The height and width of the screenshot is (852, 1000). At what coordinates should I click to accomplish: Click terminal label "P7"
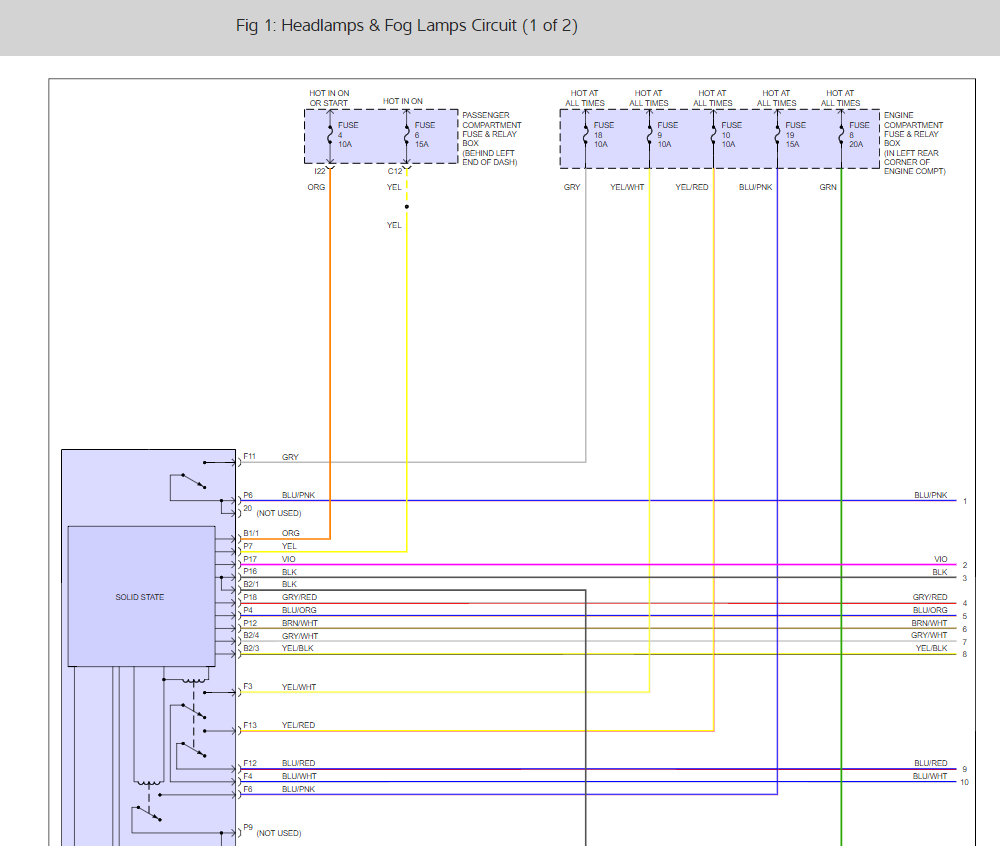click(248, 546)
